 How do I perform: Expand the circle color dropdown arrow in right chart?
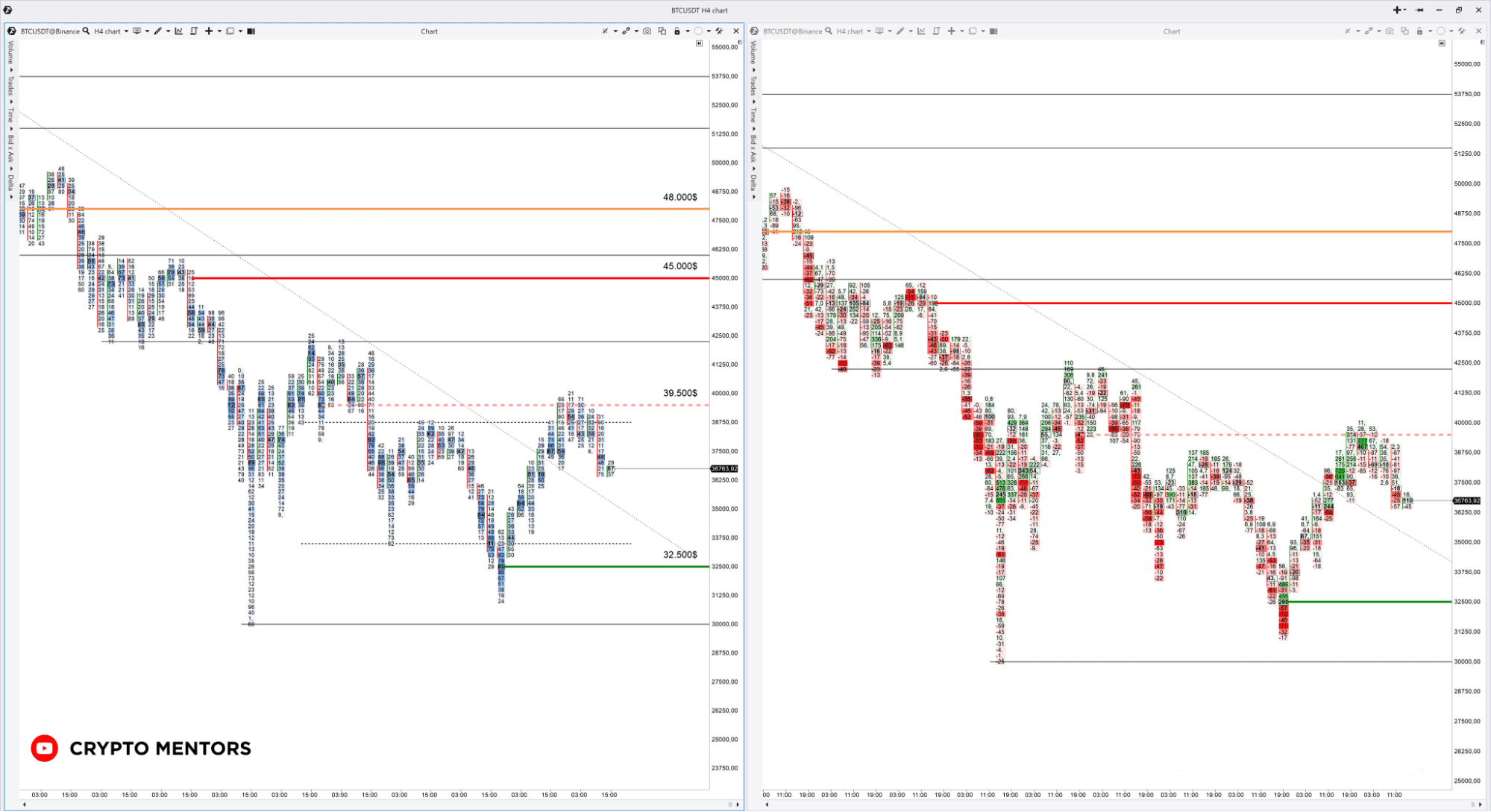pyautogui.click(x=1451, y=31)
